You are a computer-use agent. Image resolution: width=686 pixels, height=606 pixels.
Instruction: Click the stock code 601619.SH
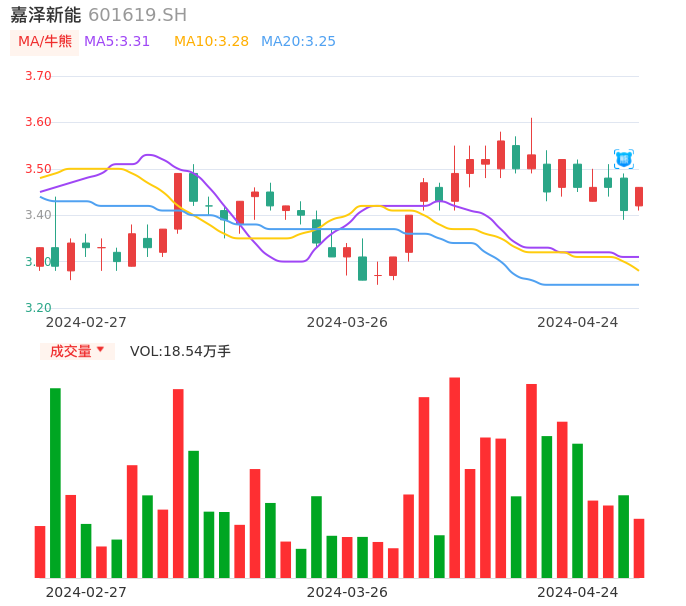[x=137, y=15]
